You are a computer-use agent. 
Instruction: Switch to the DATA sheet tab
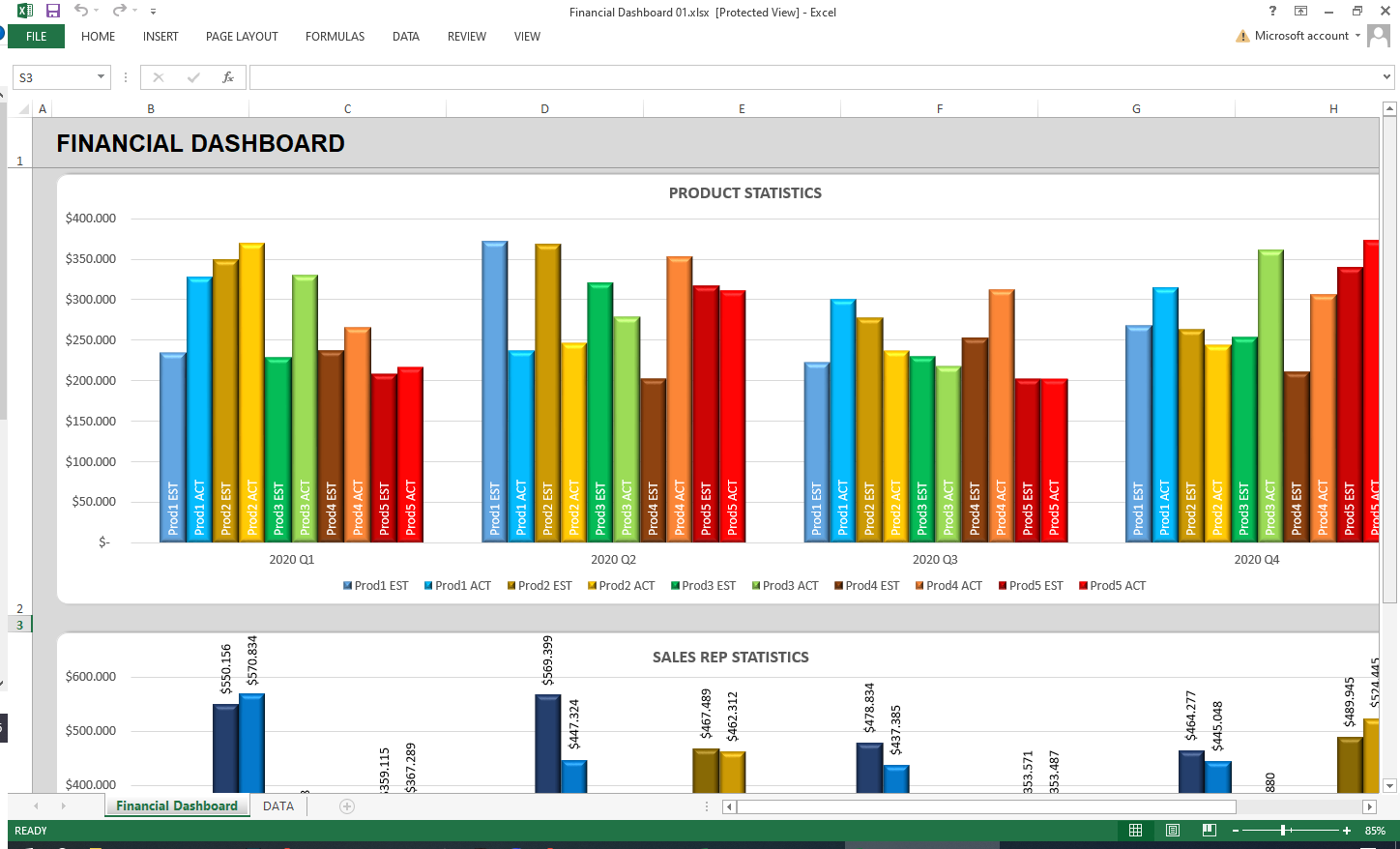278,806
